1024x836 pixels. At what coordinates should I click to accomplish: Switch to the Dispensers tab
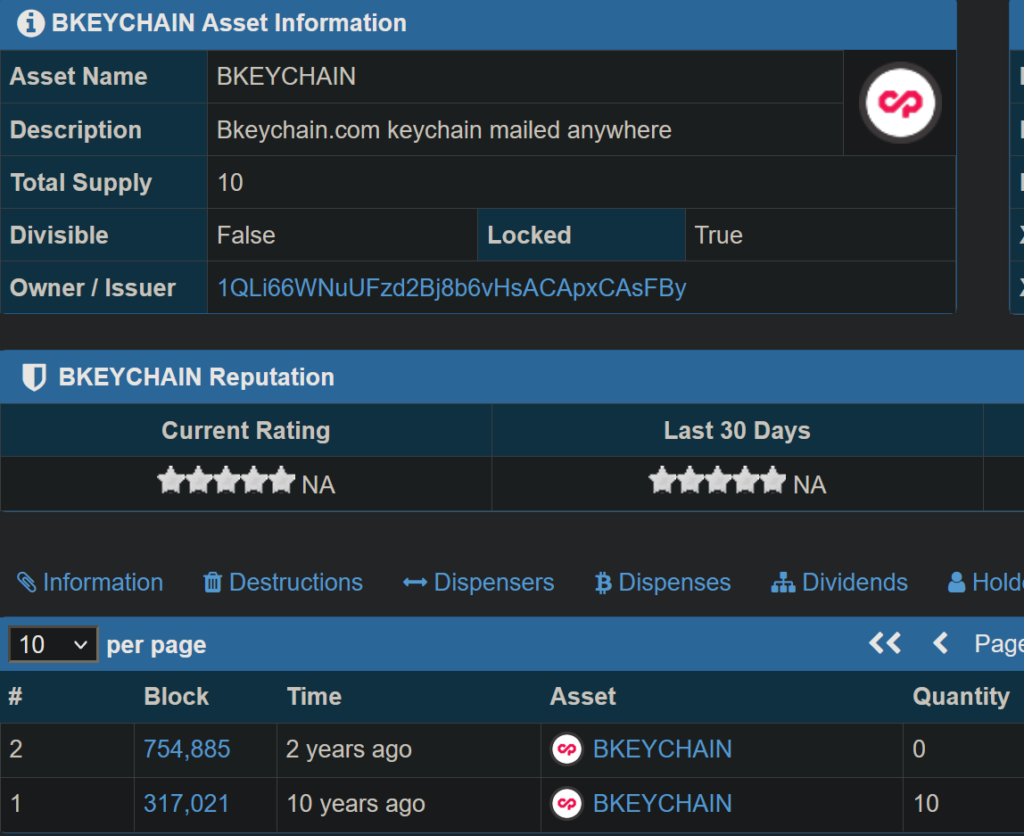(x=479, y=582)
